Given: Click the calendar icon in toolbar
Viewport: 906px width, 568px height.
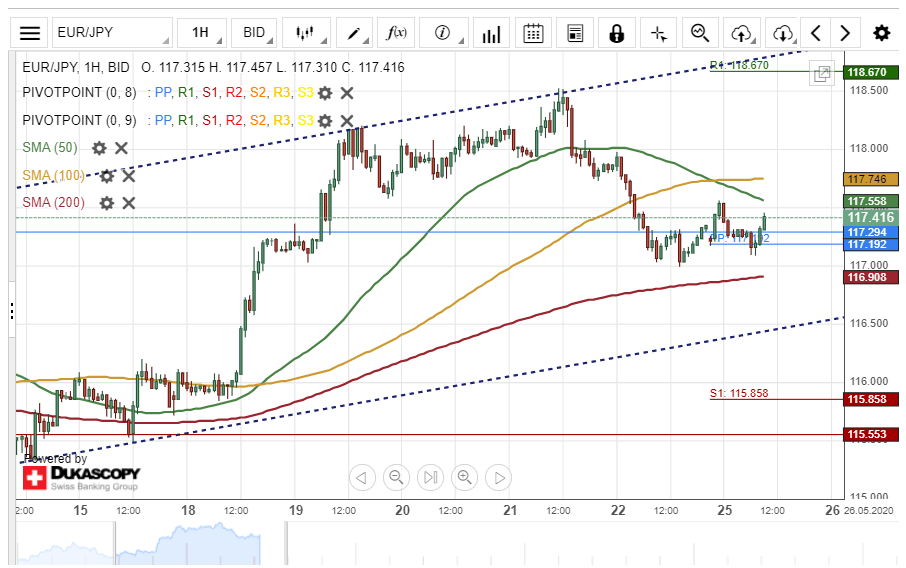Looking at the screenshot, I should pyautogui.click(x=533, y=33).
